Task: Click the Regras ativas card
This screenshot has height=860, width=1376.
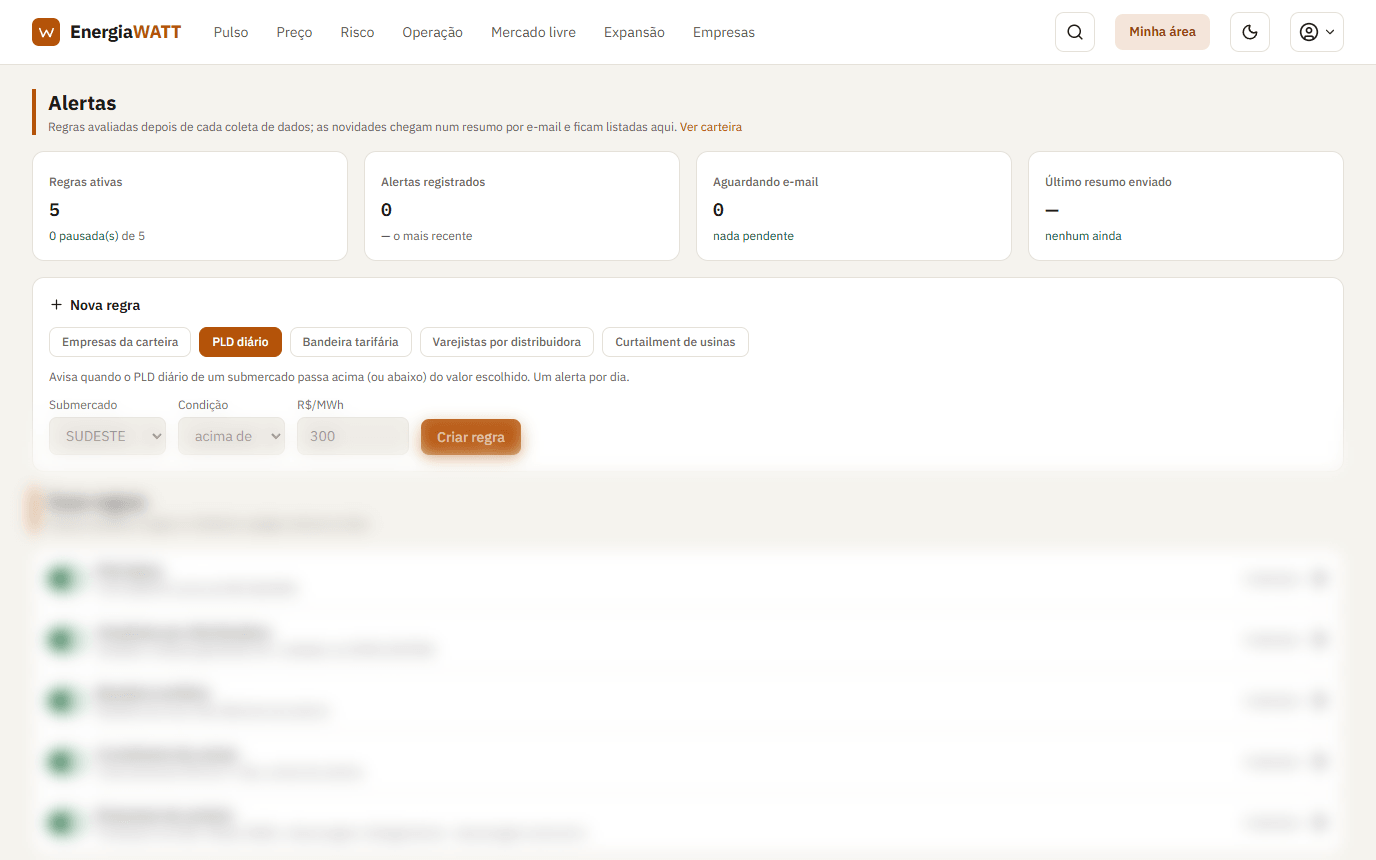Action: coord(190,206)
